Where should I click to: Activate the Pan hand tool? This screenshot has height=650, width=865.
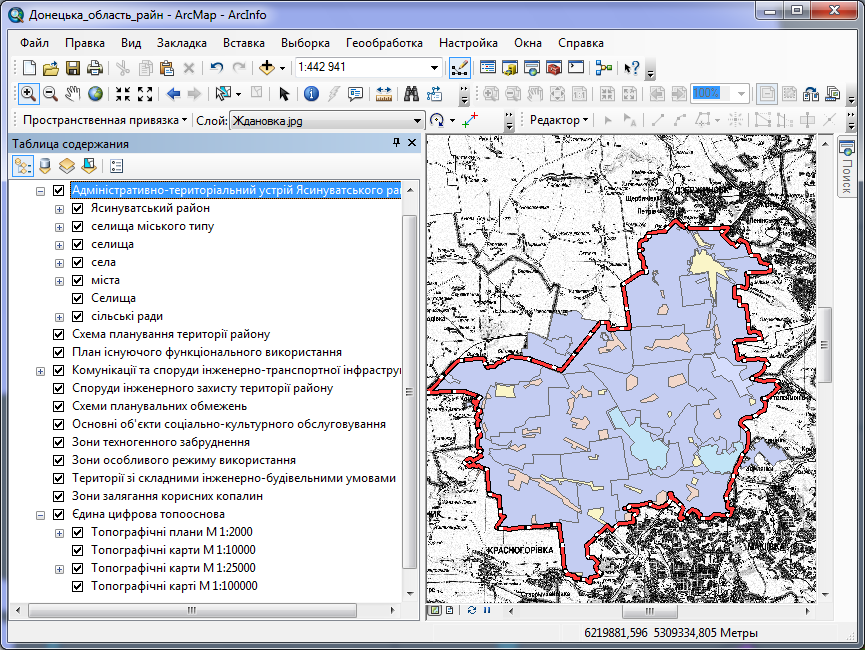coord(73,94)
